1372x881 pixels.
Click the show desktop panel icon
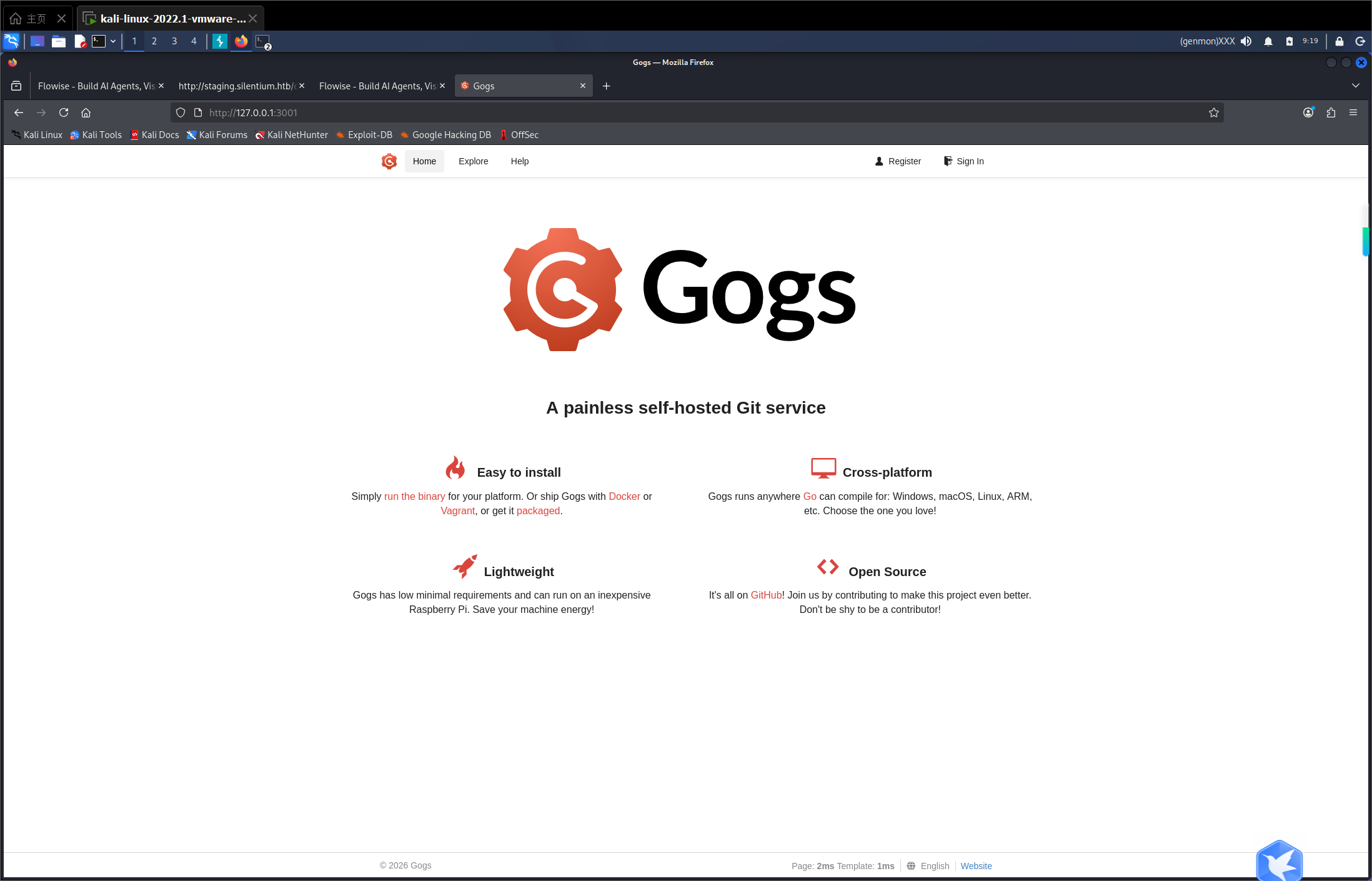click(37, 41)
